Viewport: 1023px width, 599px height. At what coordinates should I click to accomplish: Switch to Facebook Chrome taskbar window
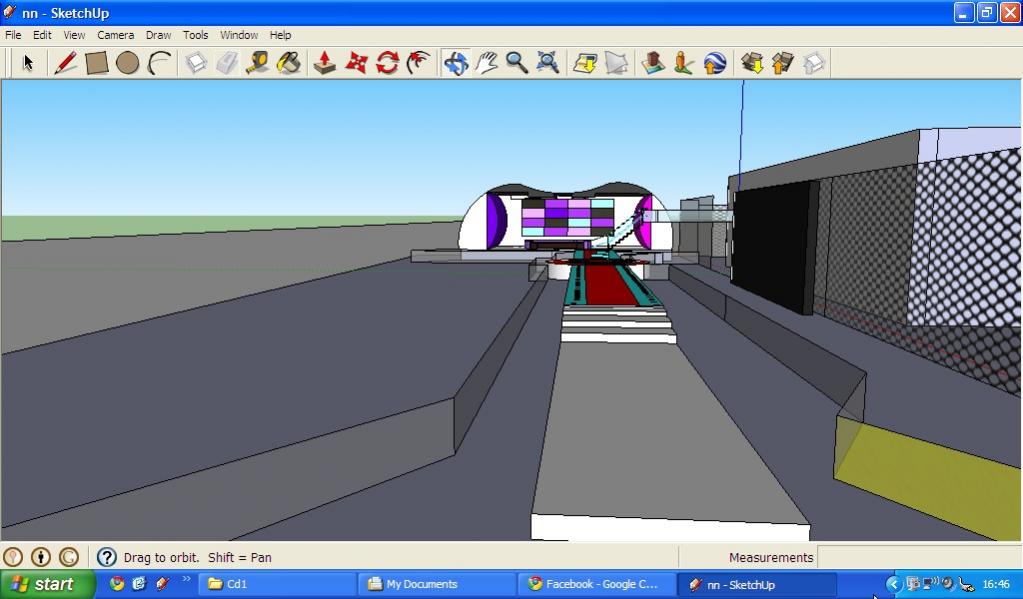point(596,584)
